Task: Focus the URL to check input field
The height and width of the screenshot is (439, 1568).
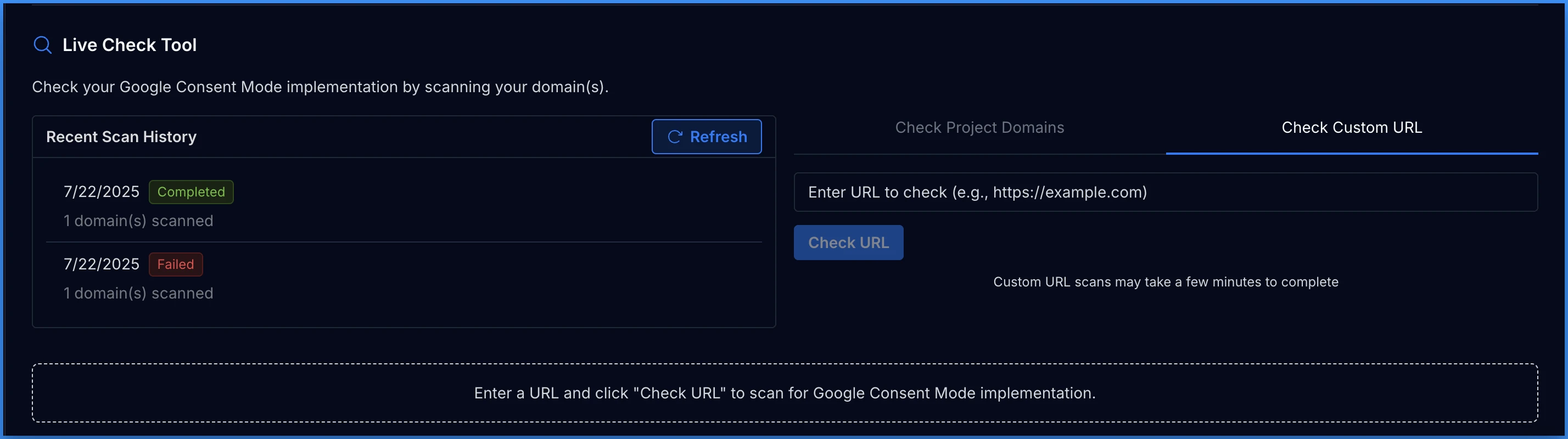Action: [x=1165, y=192]
